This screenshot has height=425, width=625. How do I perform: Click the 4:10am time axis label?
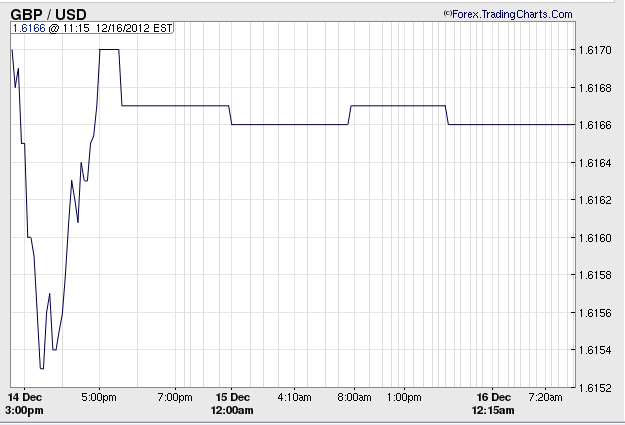point(295,397)
